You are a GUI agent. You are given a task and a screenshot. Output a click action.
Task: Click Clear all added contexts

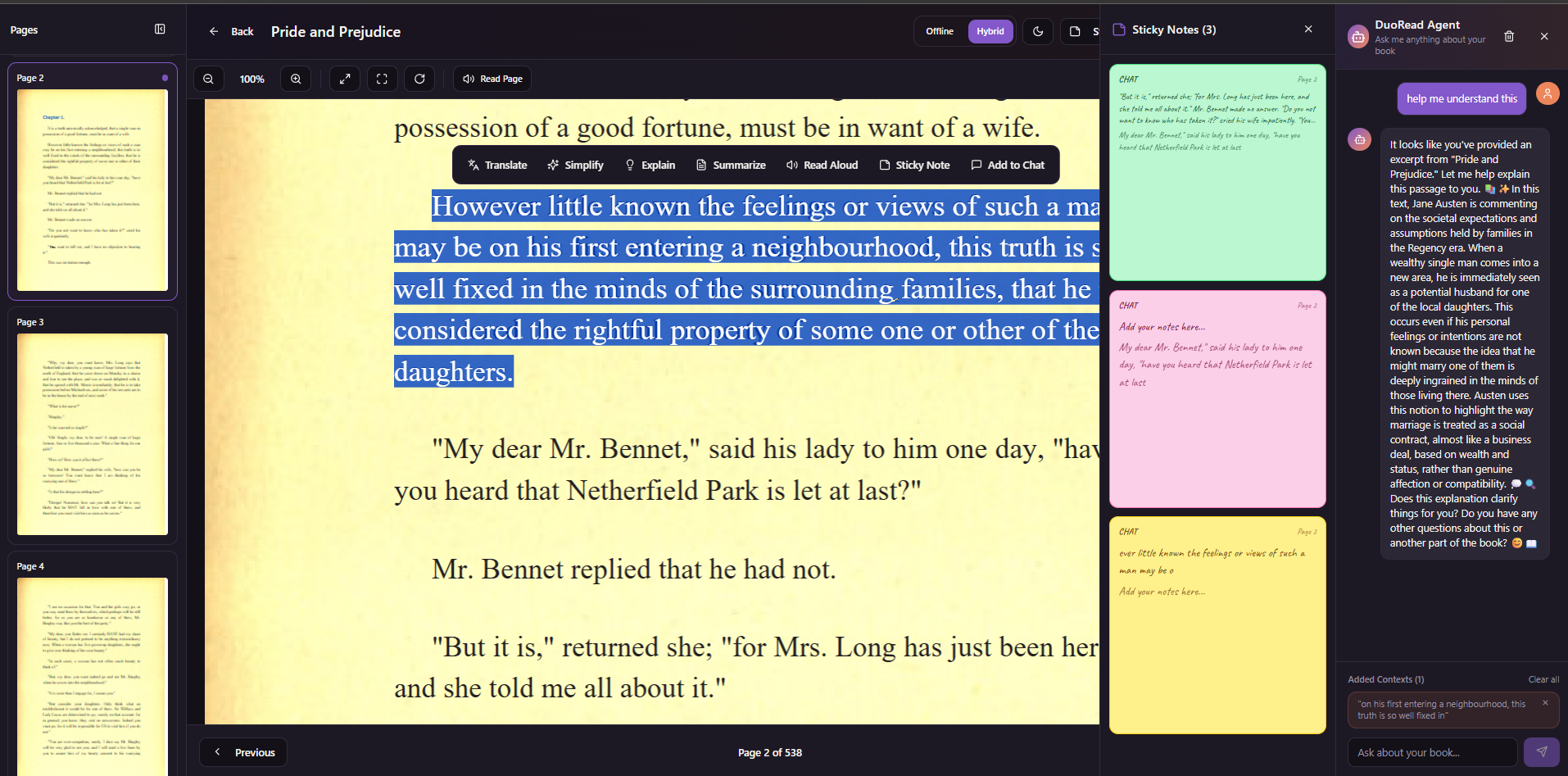1543,679
